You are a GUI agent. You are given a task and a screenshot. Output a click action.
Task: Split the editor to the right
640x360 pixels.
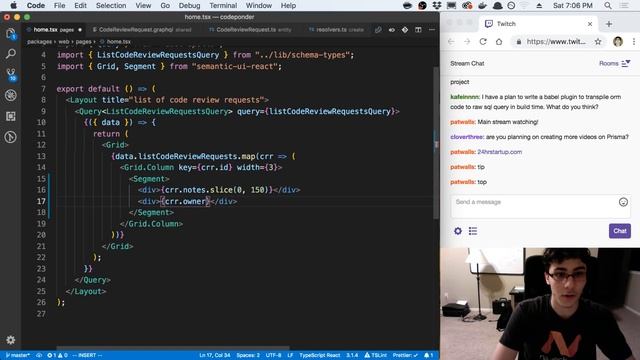click(418, 30)
